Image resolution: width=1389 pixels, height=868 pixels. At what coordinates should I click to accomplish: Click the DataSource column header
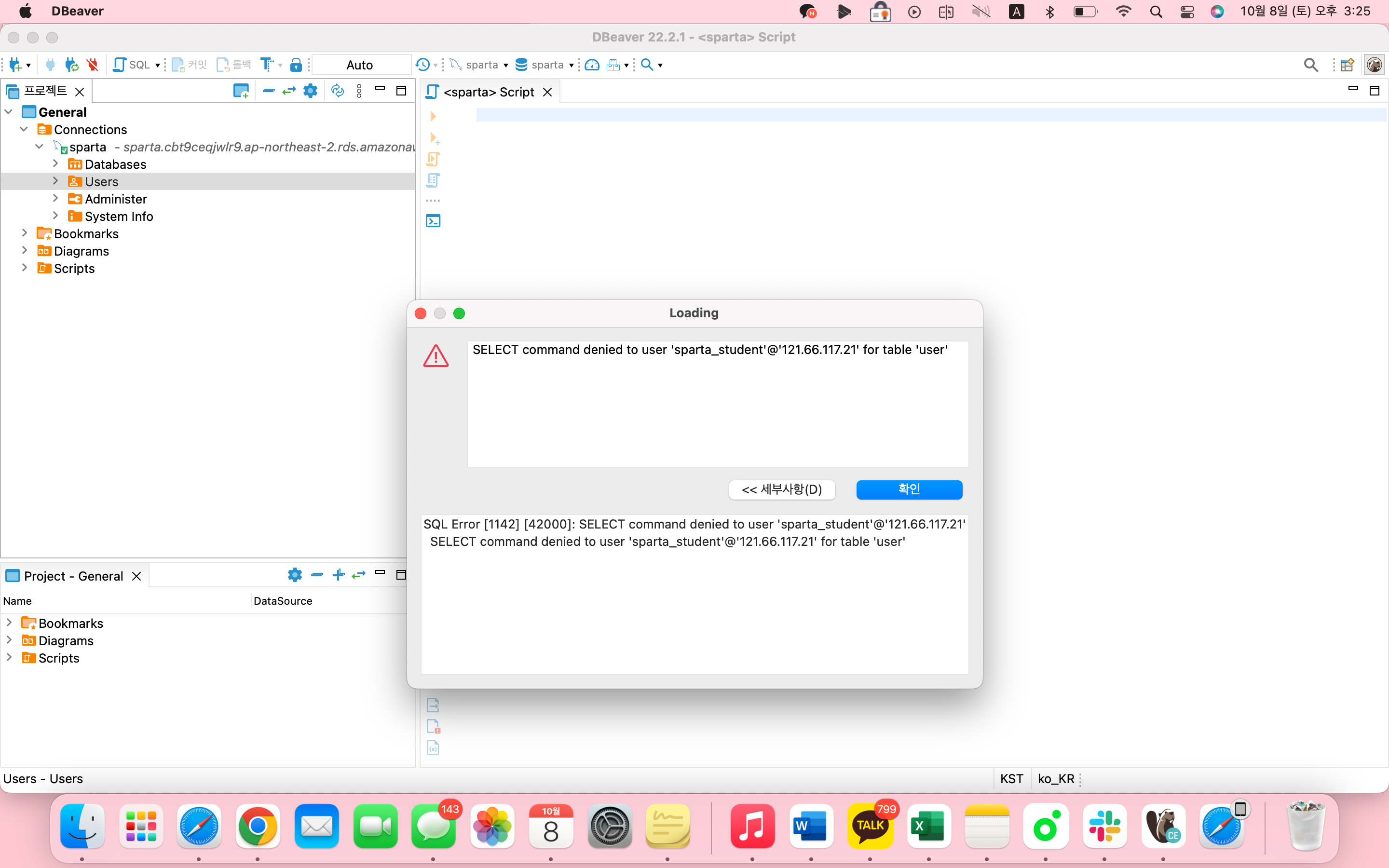click(x=283, y=600)
